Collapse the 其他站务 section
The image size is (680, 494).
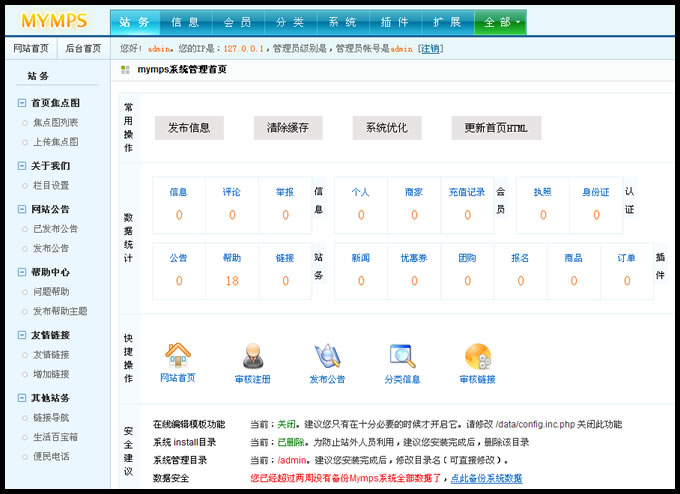[x=22, y=398]
